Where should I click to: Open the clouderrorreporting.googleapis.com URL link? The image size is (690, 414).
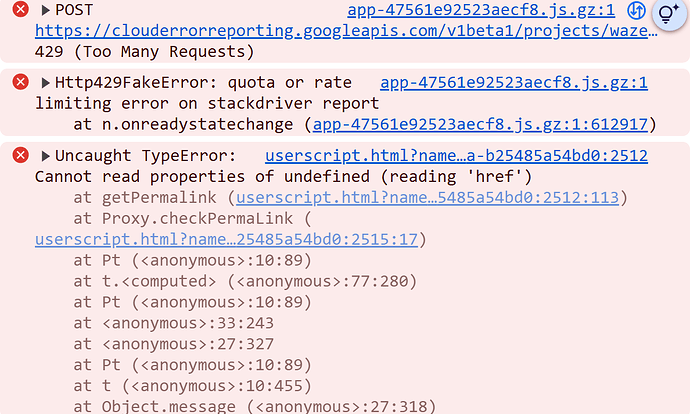(346, 31)
